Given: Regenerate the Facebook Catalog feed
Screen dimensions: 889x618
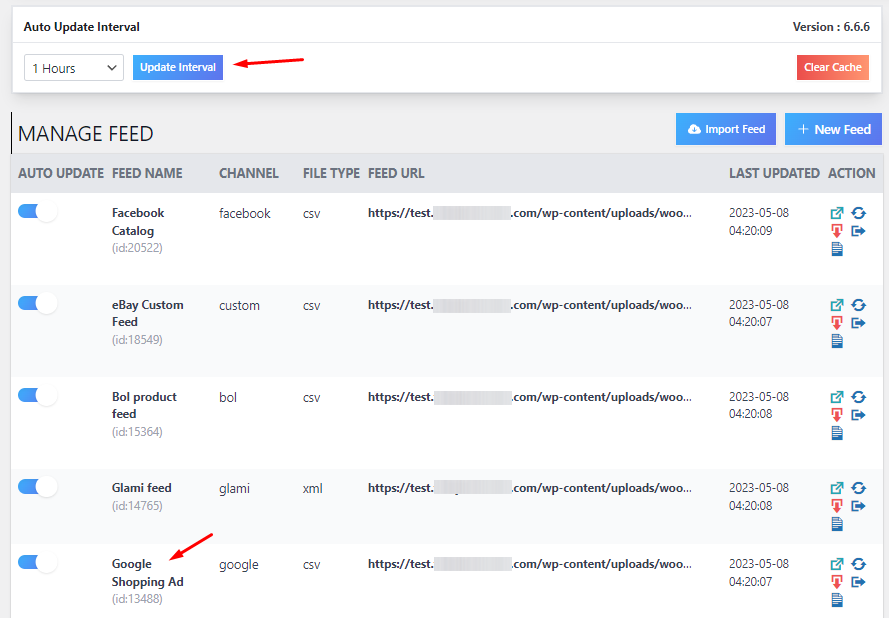Looking at the screenshot, I should click(858, 213).
